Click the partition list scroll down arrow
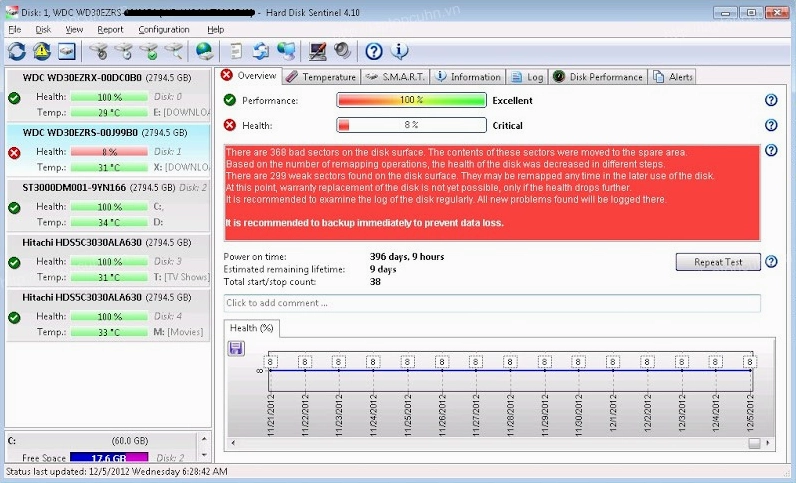796x483 pixels. point(204,455)
